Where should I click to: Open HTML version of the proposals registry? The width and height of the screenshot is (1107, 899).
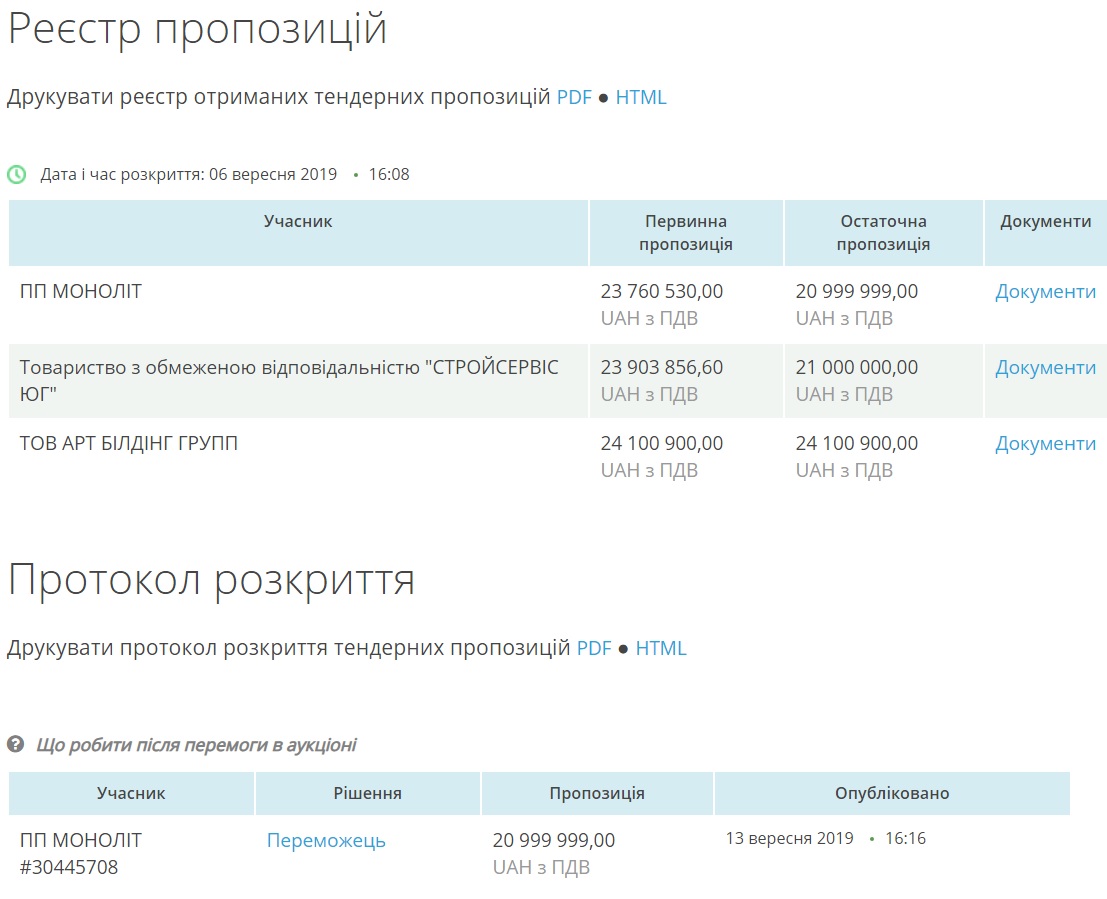click(x=641, y=97)
